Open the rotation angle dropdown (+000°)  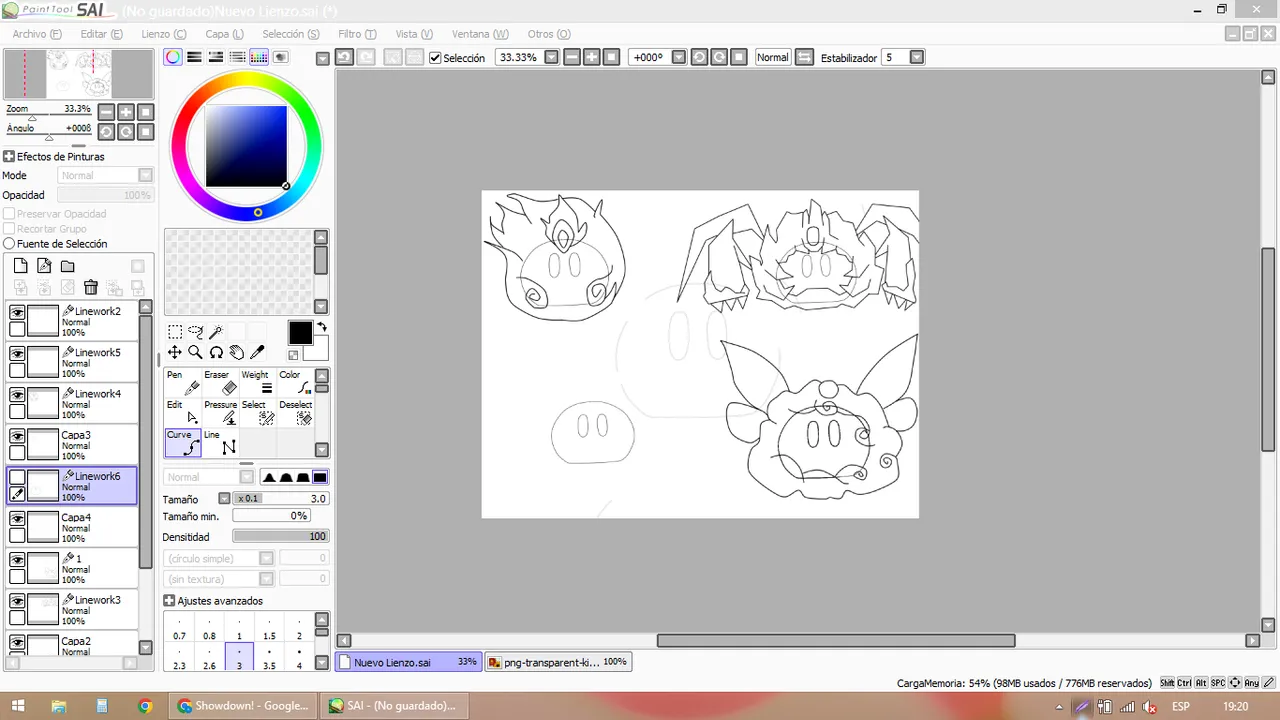(679, 57)
